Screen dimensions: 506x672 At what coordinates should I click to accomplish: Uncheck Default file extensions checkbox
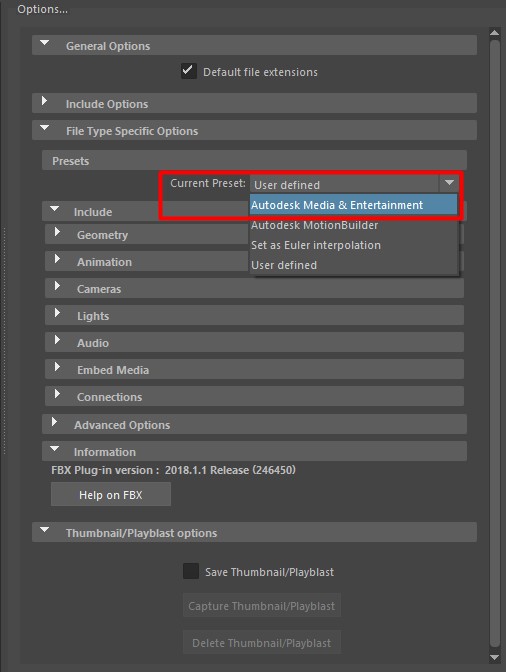click(189, 71)
